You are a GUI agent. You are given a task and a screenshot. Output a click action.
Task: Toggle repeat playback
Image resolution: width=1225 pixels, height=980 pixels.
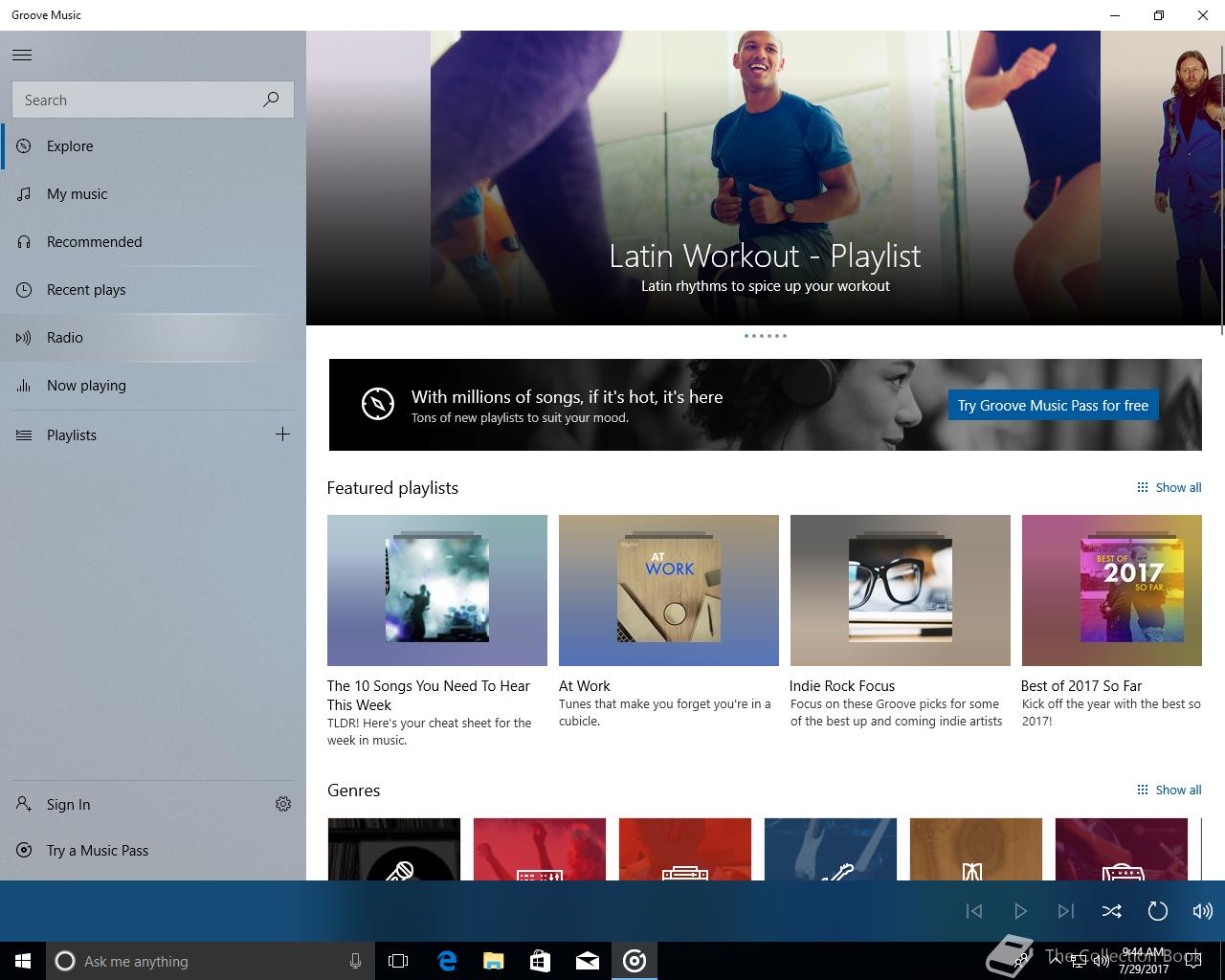(1158, 911)
